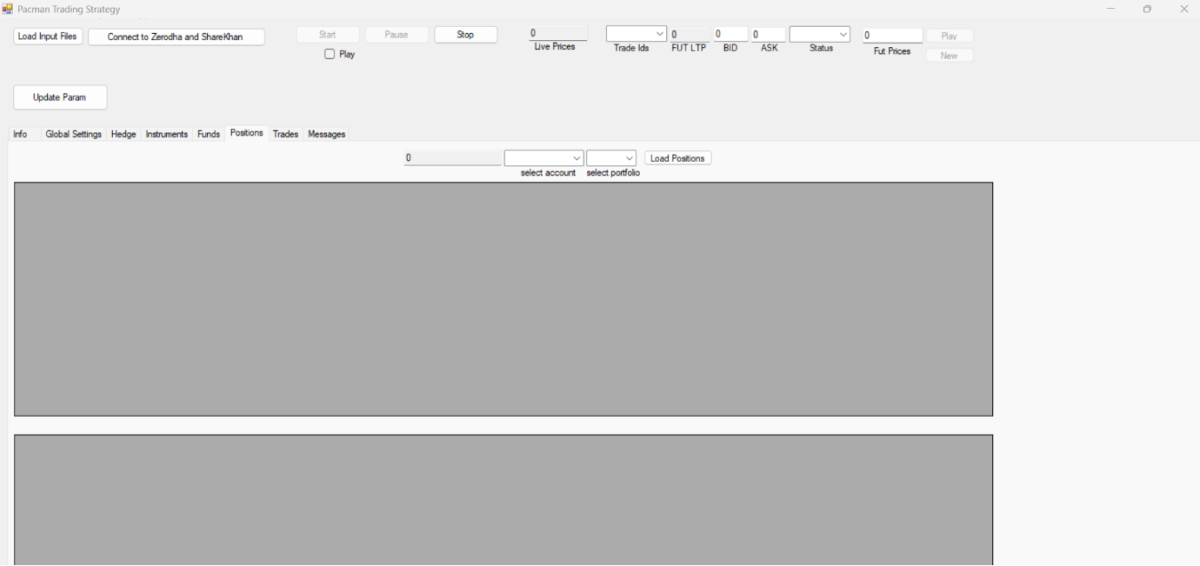Viewport: 1200px width, 566px height.
Task: Expand the select portfolio dropdown
Action: coord(611,158)
